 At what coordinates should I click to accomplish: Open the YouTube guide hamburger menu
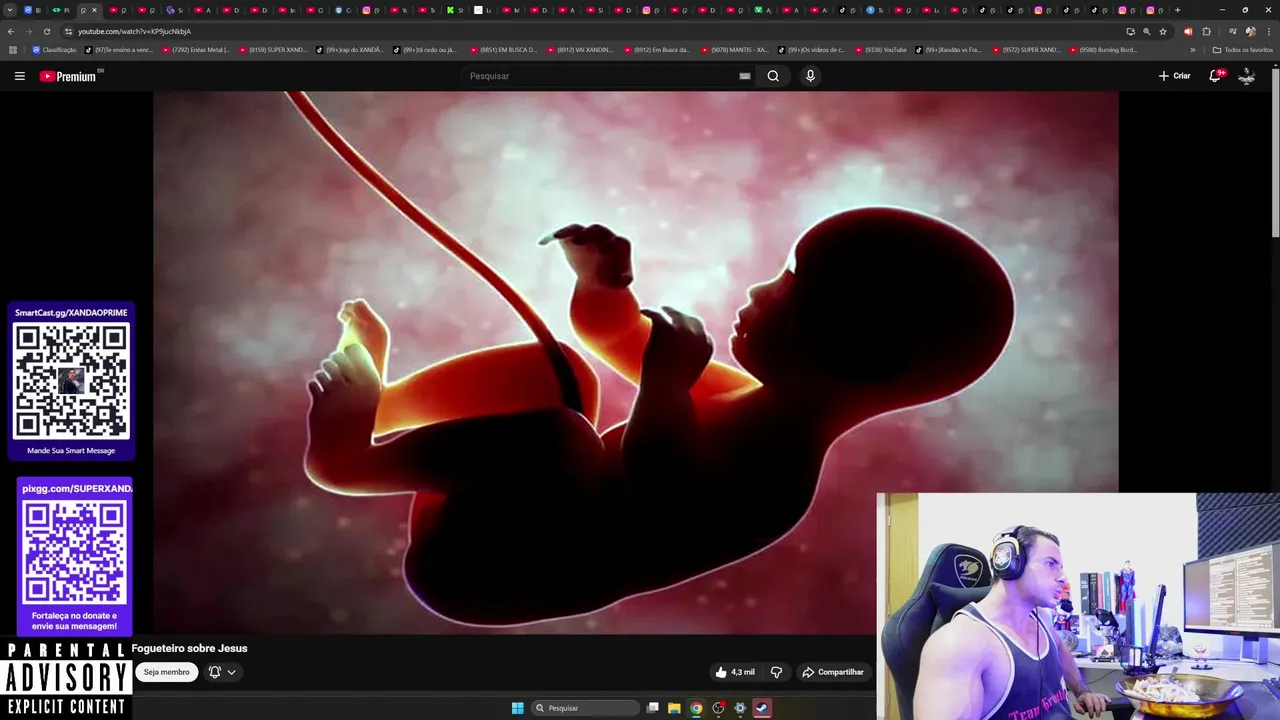click(x=19, y=76)
